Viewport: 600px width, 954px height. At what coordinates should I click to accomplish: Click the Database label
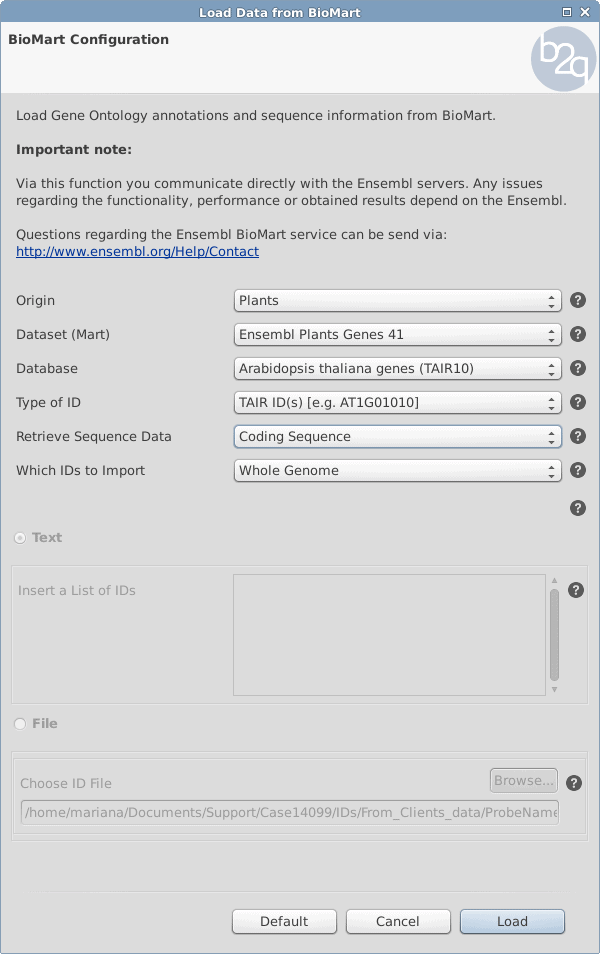coord(47,369)
